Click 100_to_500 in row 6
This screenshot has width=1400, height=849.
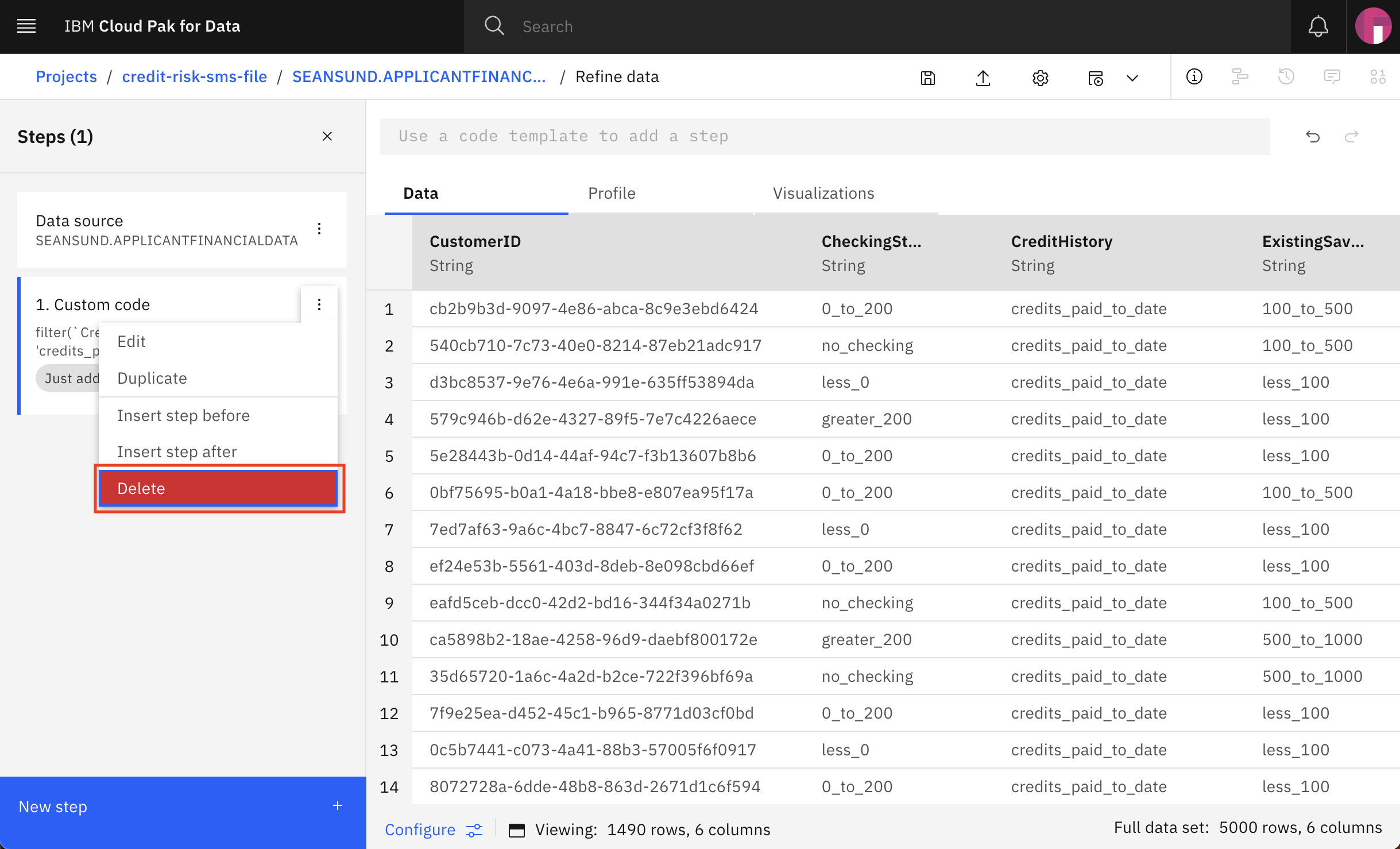[1307, 492]
